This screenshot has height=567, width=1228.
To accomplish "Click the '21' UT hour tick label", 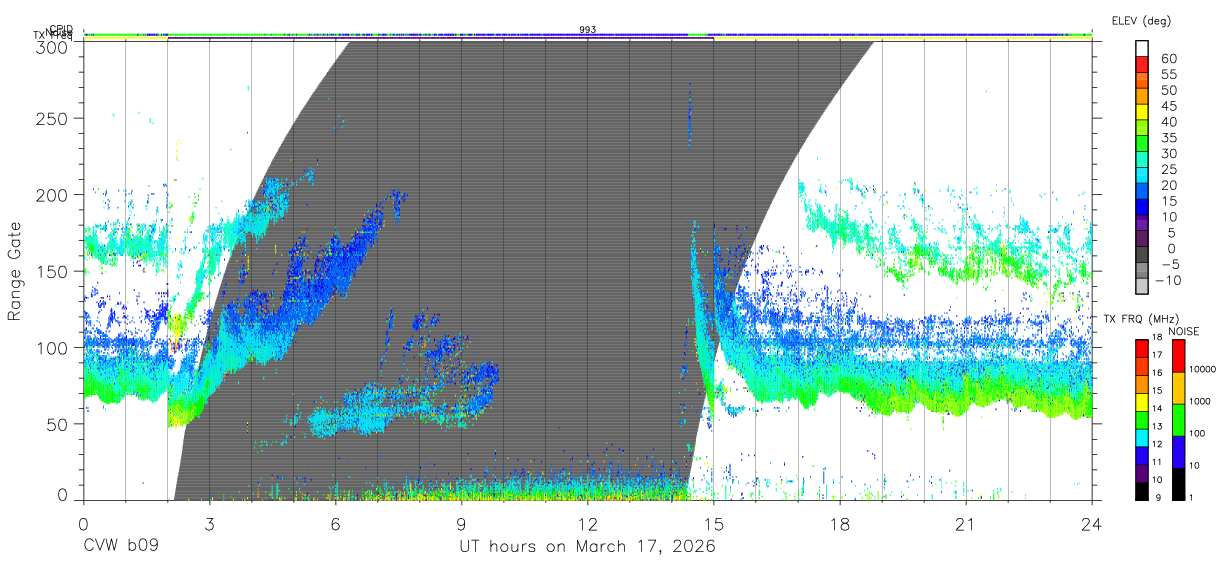I will (966, 524).
